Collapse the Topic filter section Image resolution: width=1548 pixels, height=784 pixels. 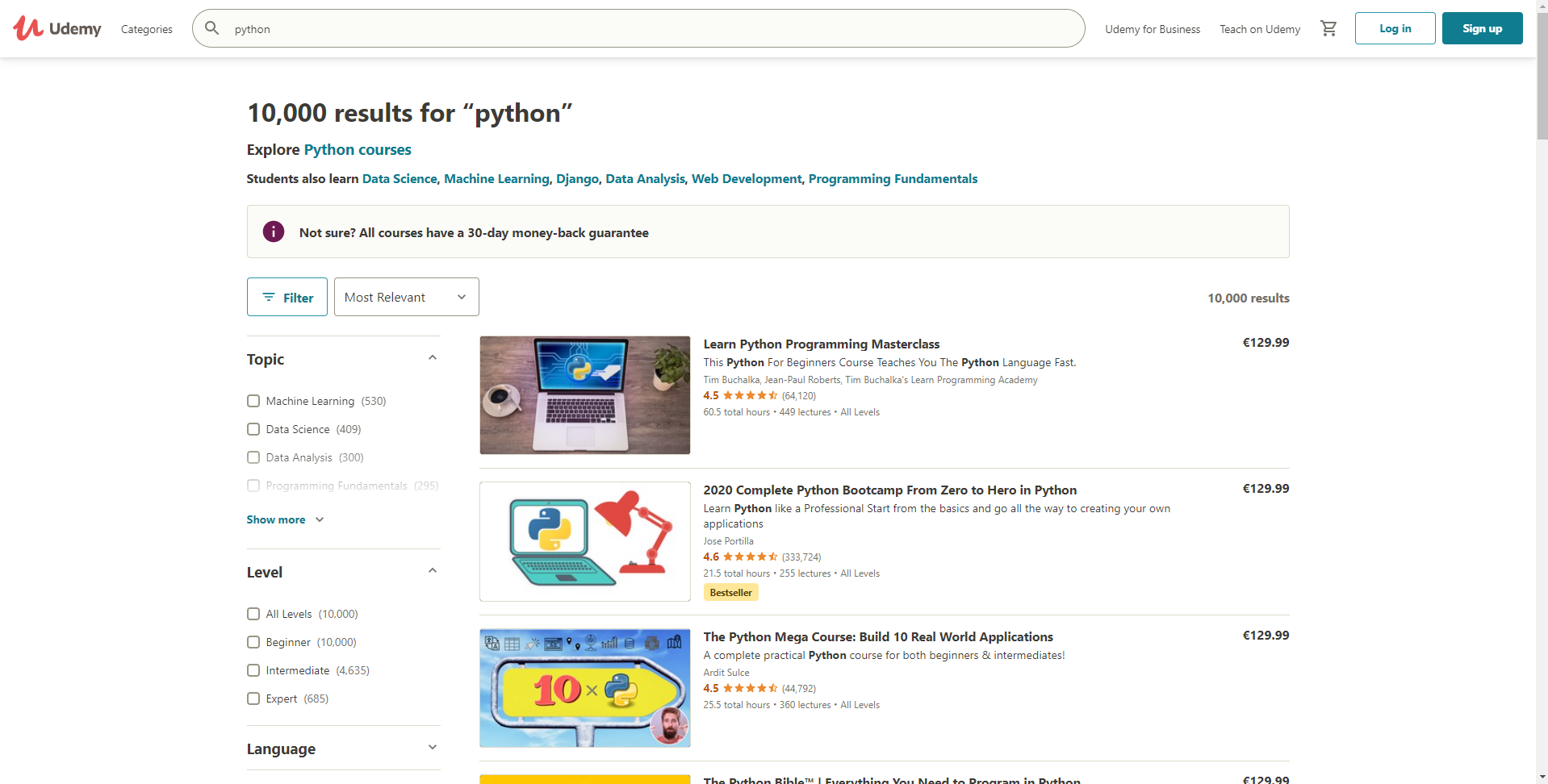point(433,358)
